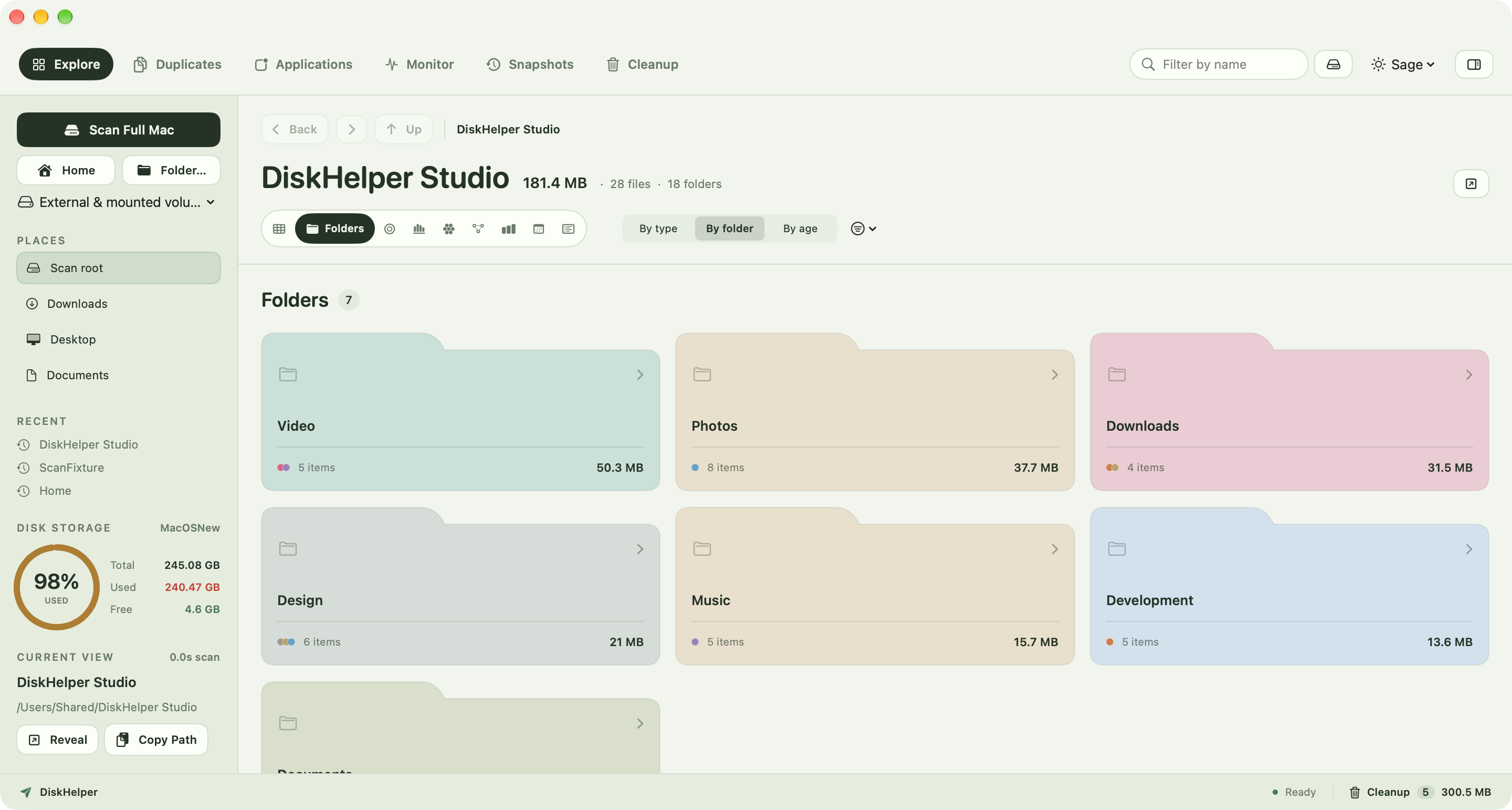Viewport: 1512px width, 810px height.
Task: Select the bar columns view icon
Action: click(x=508, y=229)
